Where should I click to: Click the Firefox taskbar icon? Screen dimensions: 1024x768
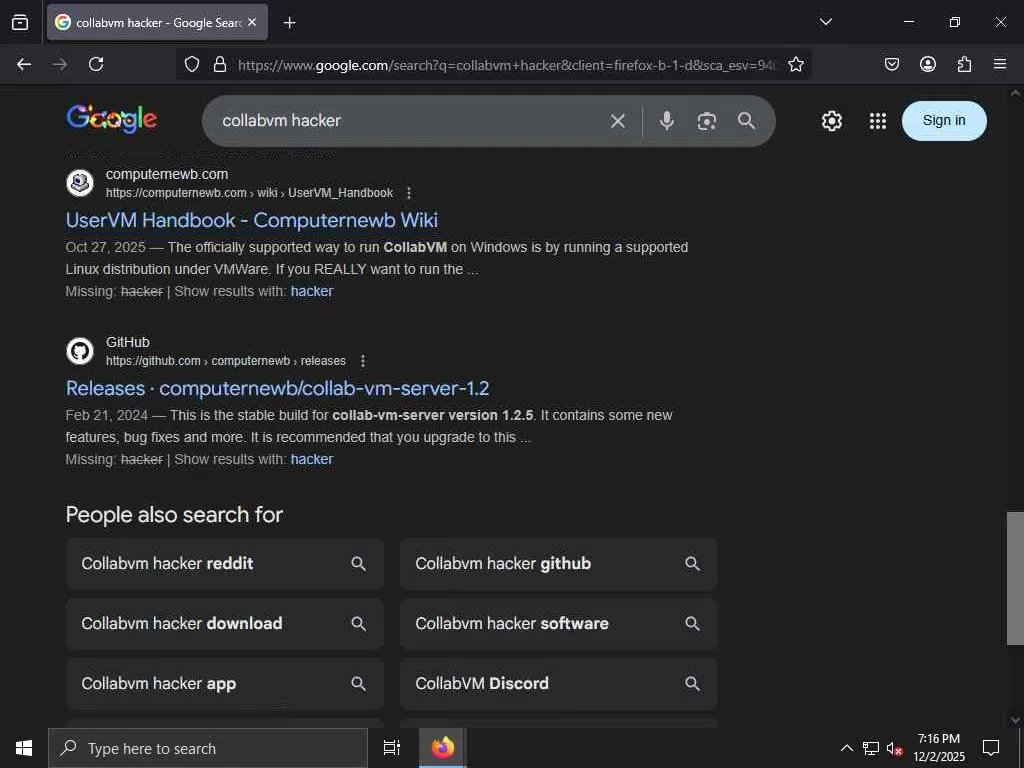[443, 748]
